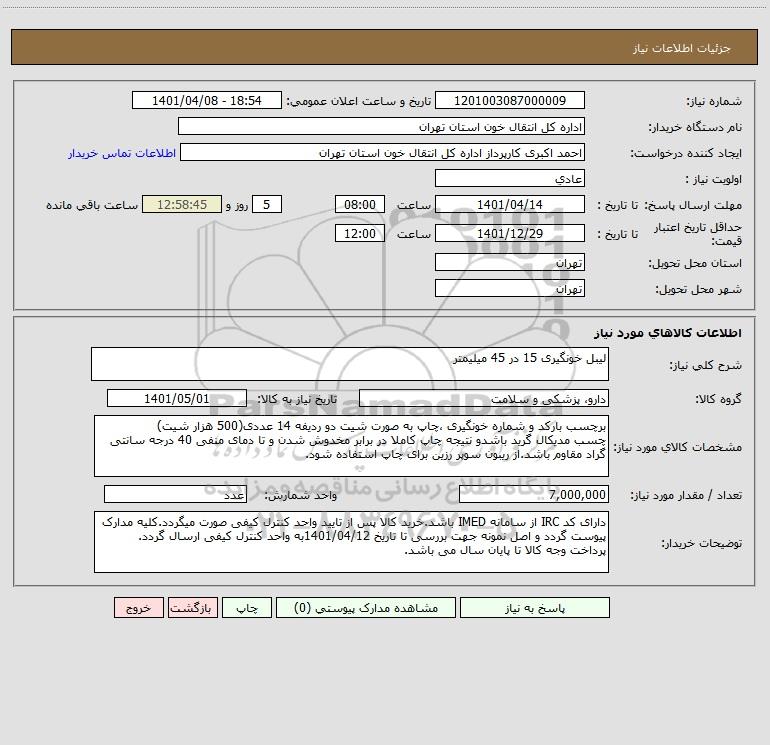Click the remaining days field 5

267,204
